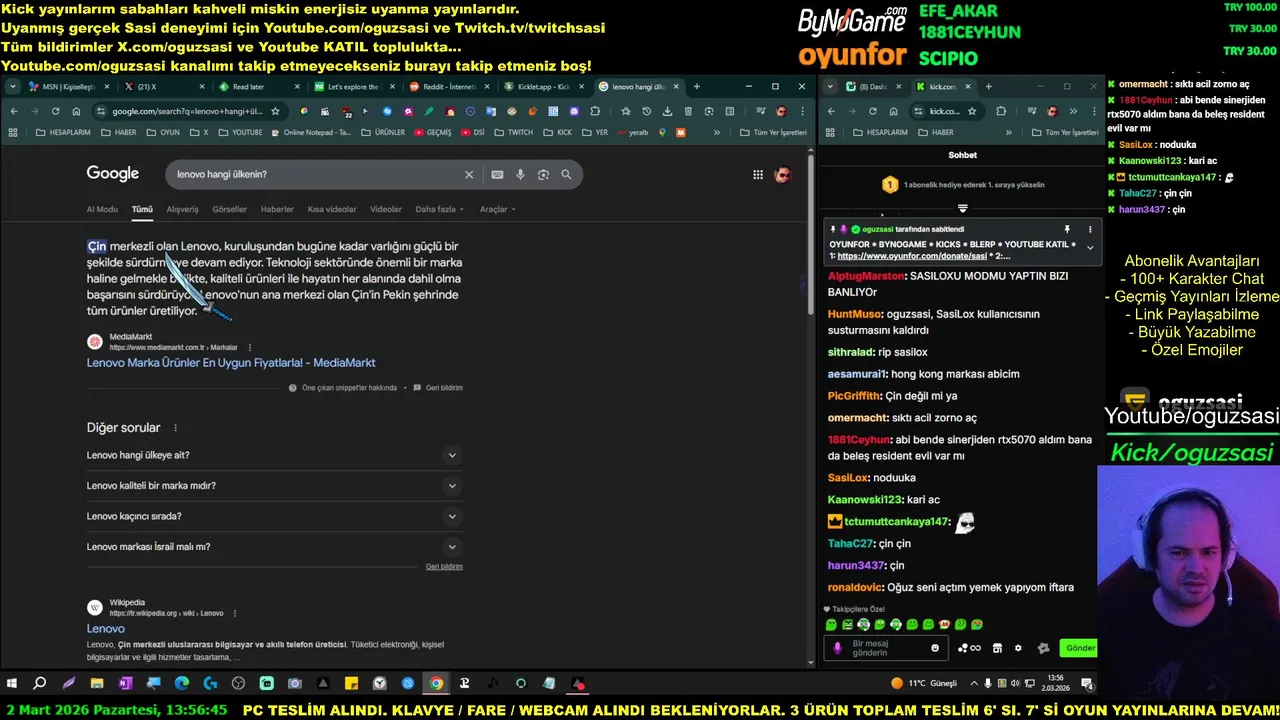Switch to 'Alışveriş' tab
This screenshot has width=1280, height=720.
tap(182, 209)
